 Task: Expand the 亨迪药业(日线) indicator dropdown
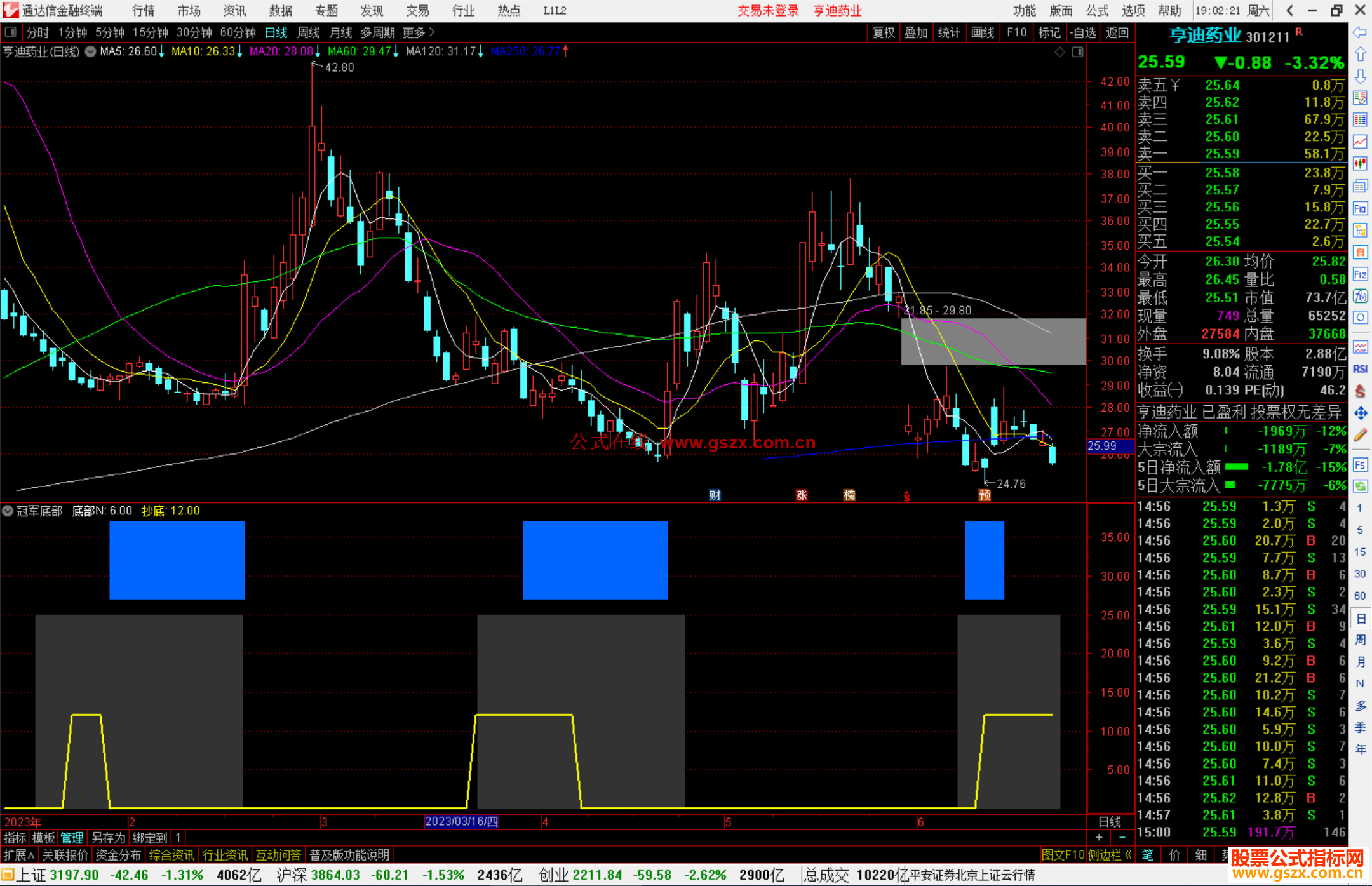click(x=91, y=51)
